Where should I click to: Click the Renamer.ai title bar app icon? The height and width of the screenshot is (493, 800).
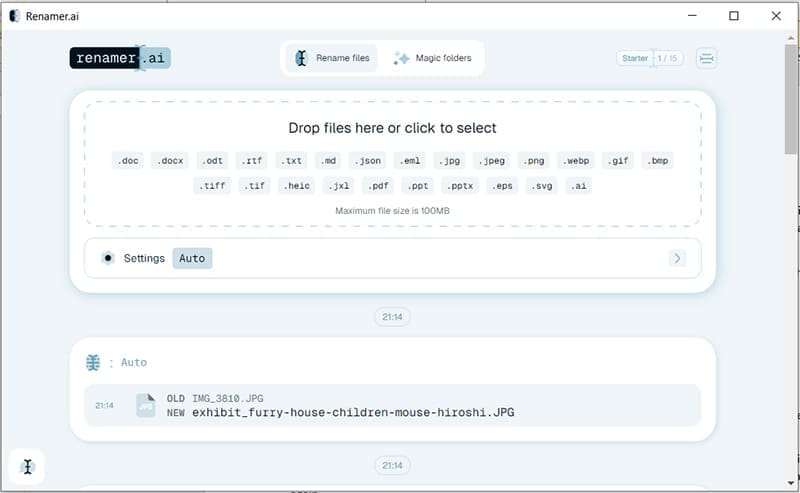pos(15,16)
